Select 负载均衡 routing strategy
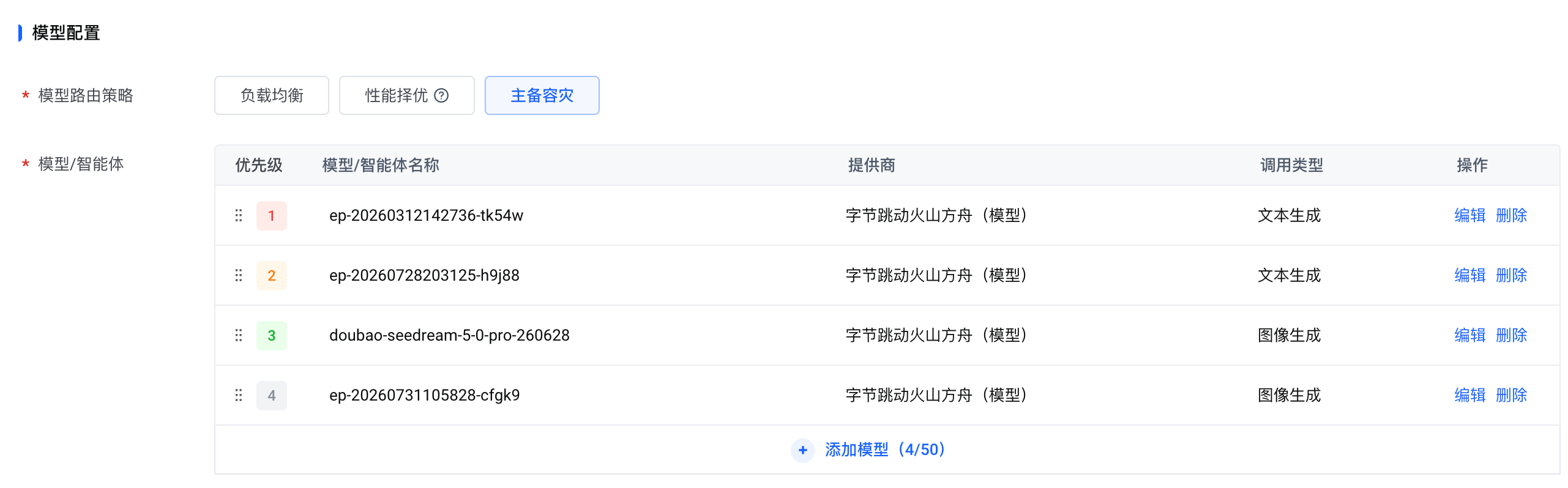The width and height of the screenshot is (1568, 488). [x=272, y=95]
